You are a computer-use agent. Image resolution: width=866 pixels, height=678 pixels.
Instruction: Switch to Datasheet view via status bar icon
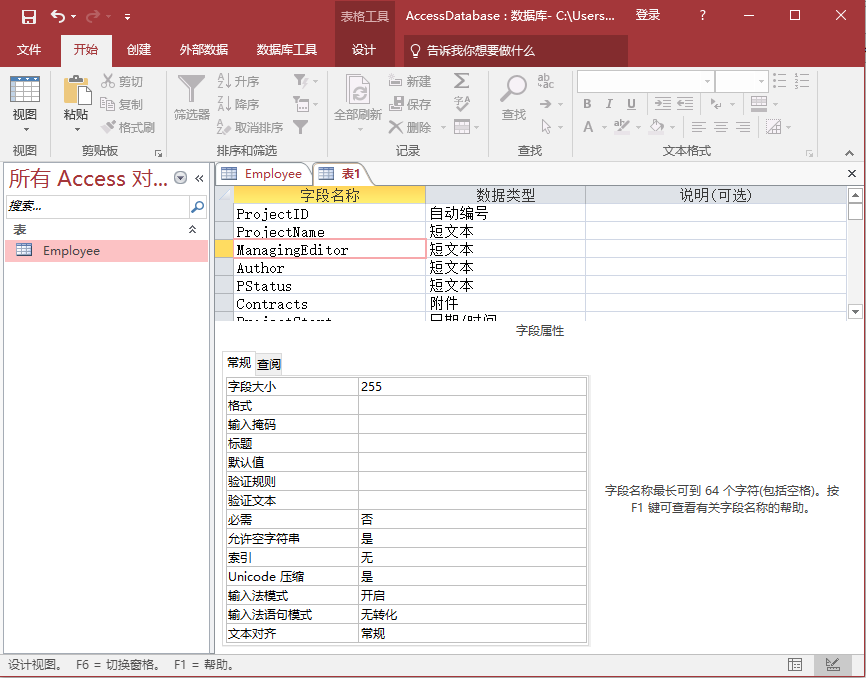(x=795, y=664)
